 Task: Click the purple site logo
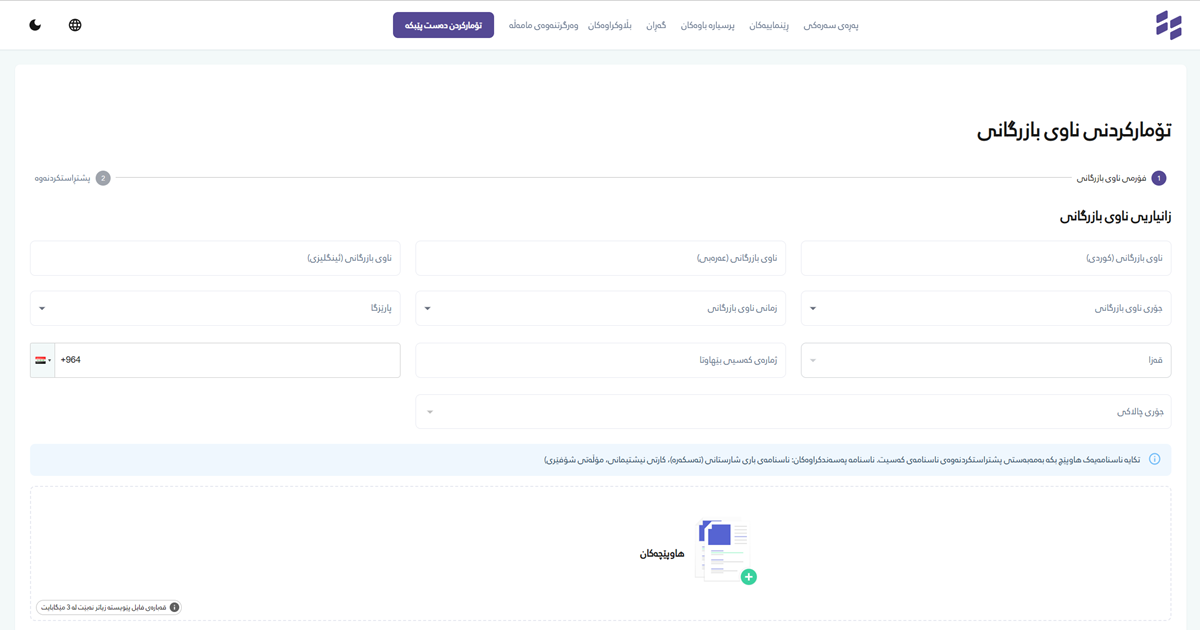(1168, 25)
